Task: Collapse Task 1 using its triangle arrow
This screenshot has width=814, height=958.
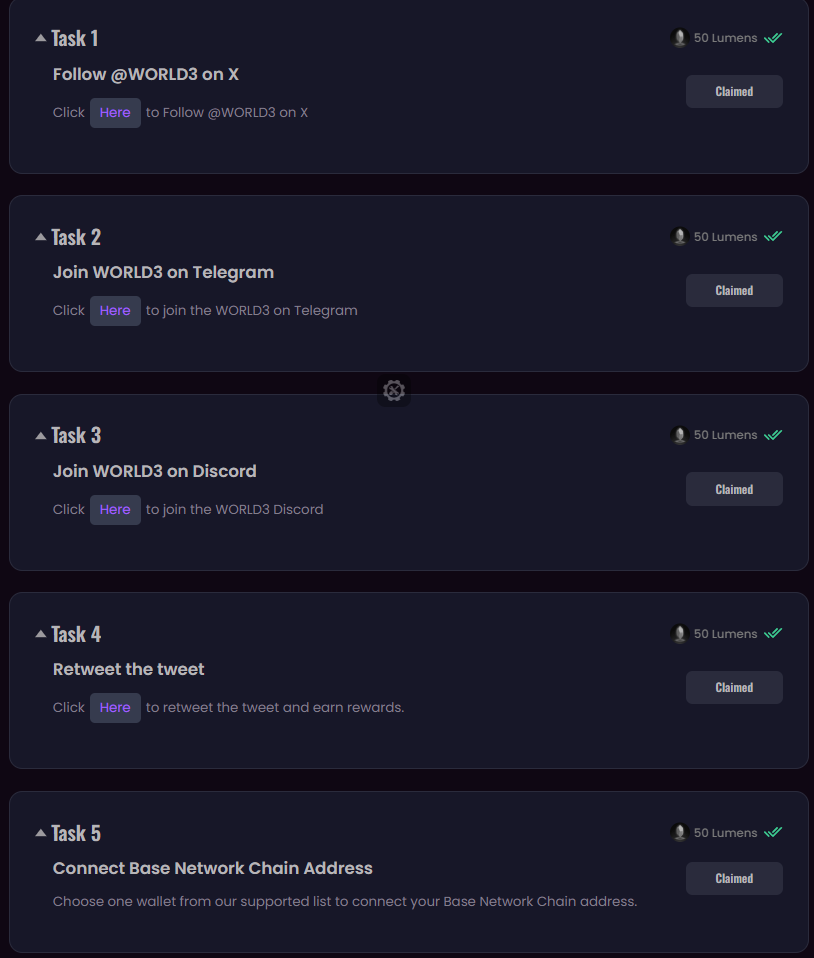Action: pos(40,38)
